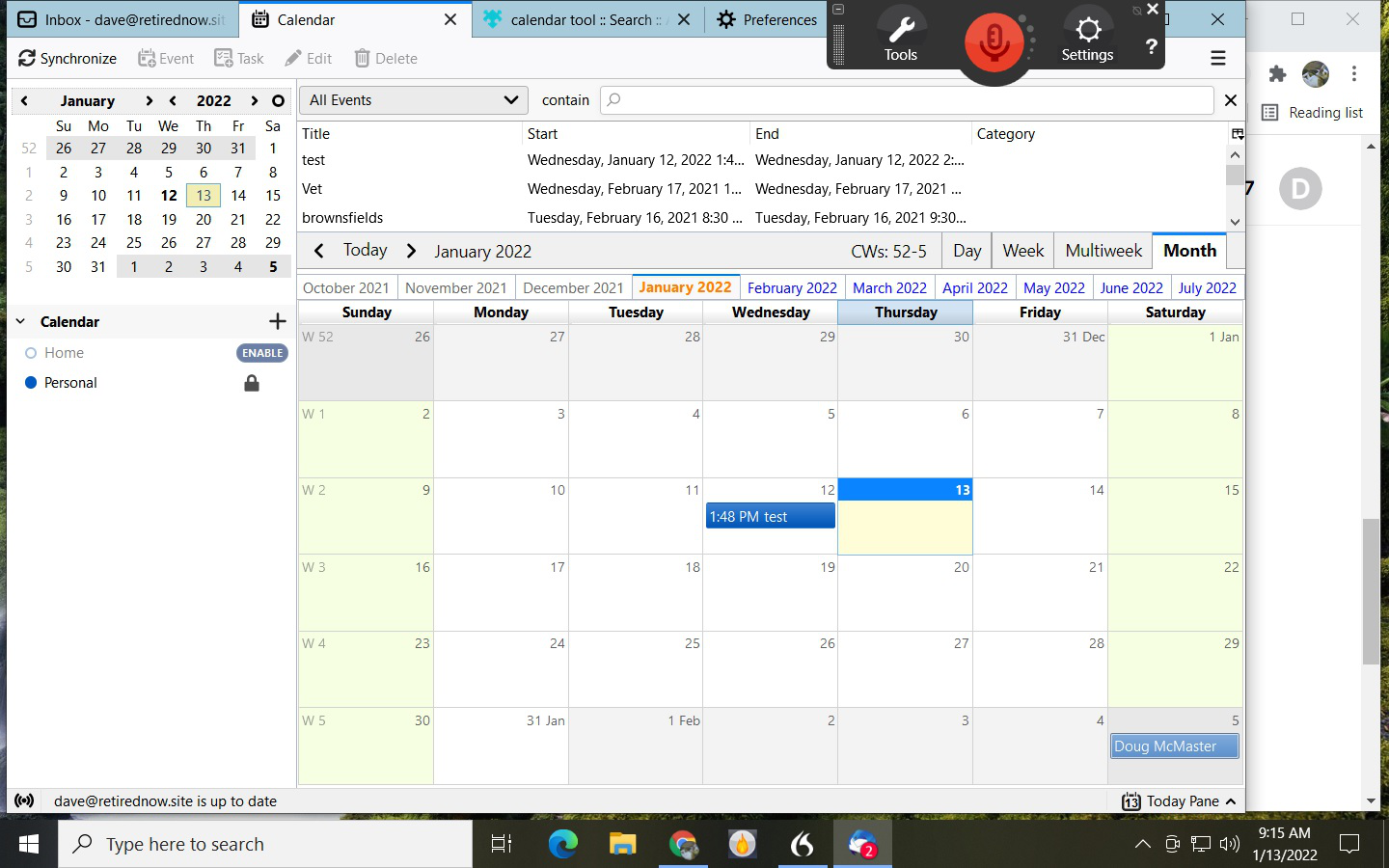Switch to Day view

click(967, 251)
